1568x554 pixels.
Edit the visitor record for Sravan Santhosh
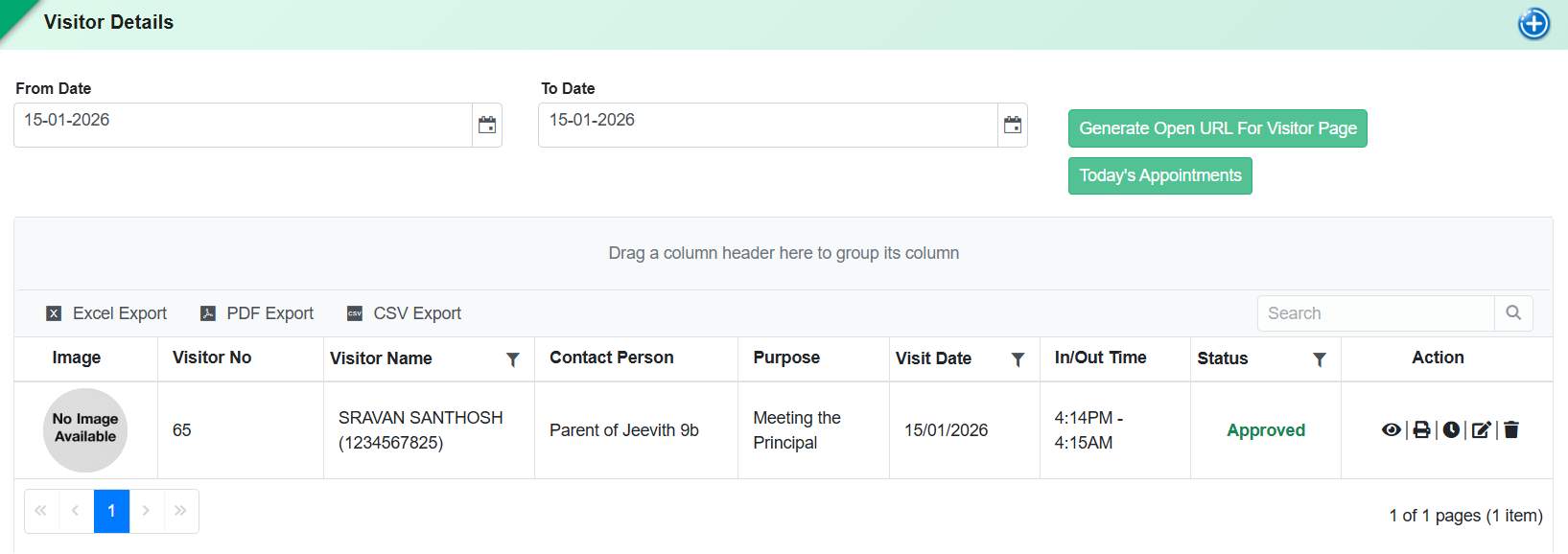coord(1481,429)
